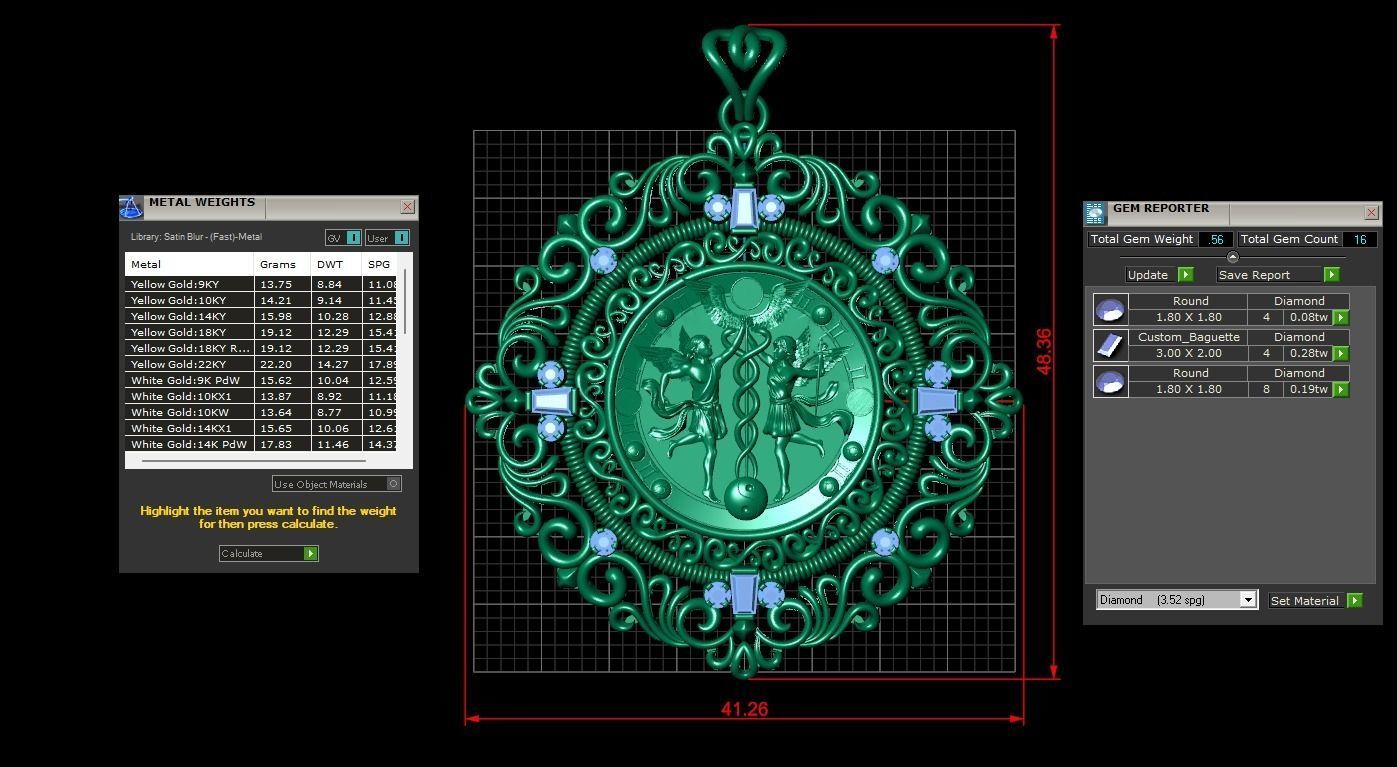Click the first Round 1.80 X 1.80 gem thumbnail
The width and height of the screenshot is (1397, 767).
tap(1110, 309)
